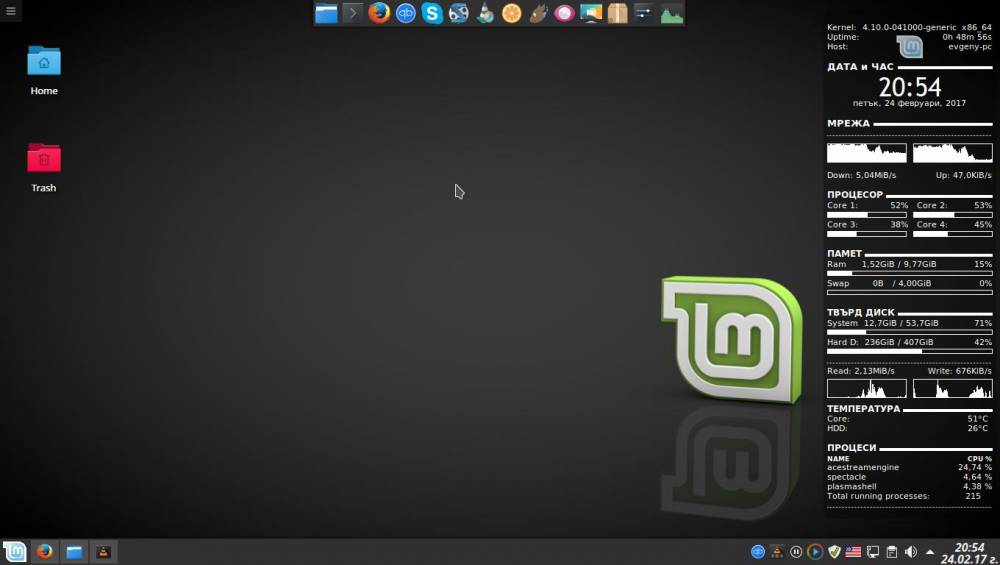
Task: Click 'acestreamengine' in process list
Action: tap(863, 467)
